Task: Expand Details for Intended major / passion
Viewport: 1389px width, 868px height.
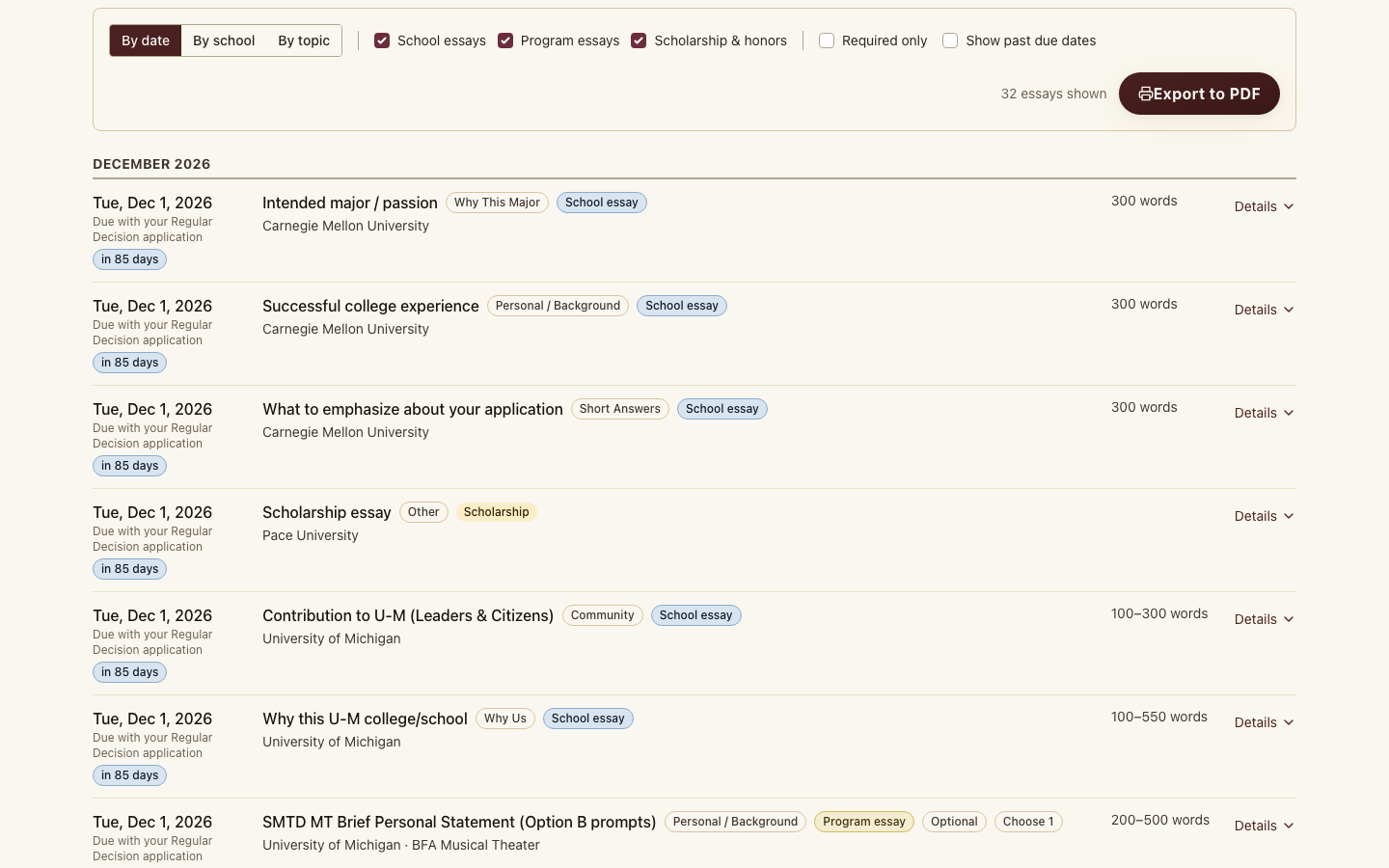Action: point(1264,206)
